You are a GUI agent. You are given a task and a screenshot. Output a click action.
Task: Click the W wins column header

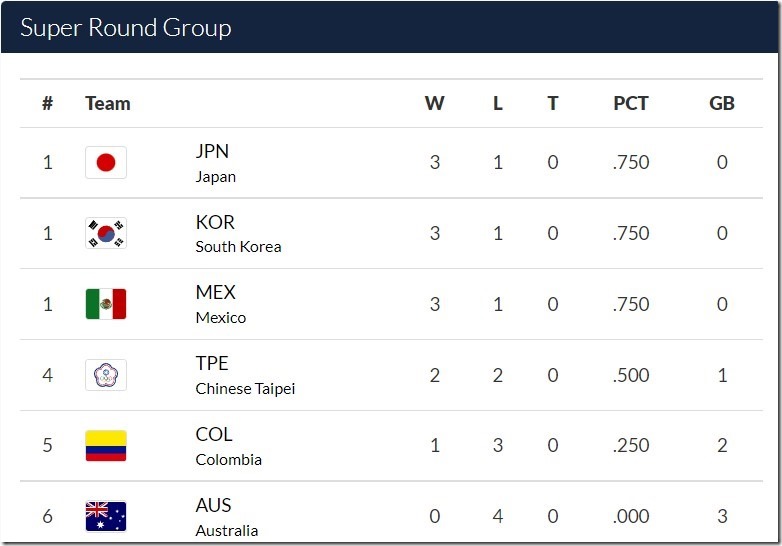(435, 103)
